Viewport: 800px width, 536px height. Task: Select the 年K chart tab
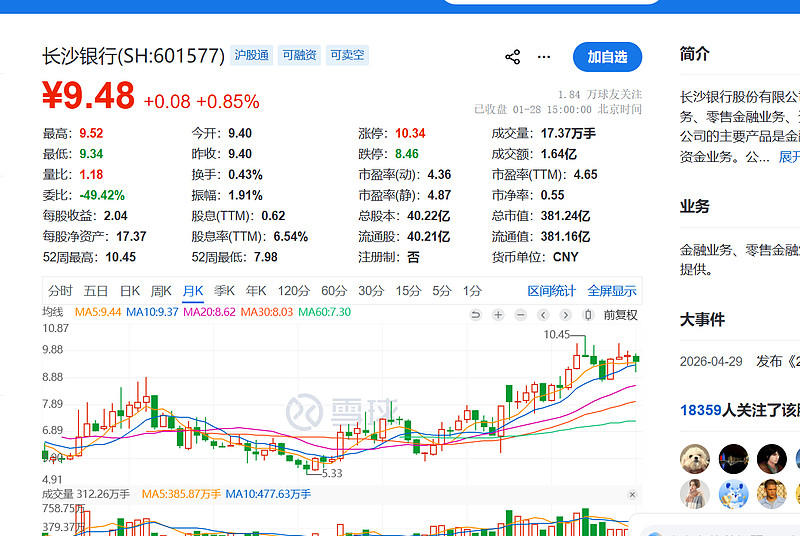coord(256,291)
